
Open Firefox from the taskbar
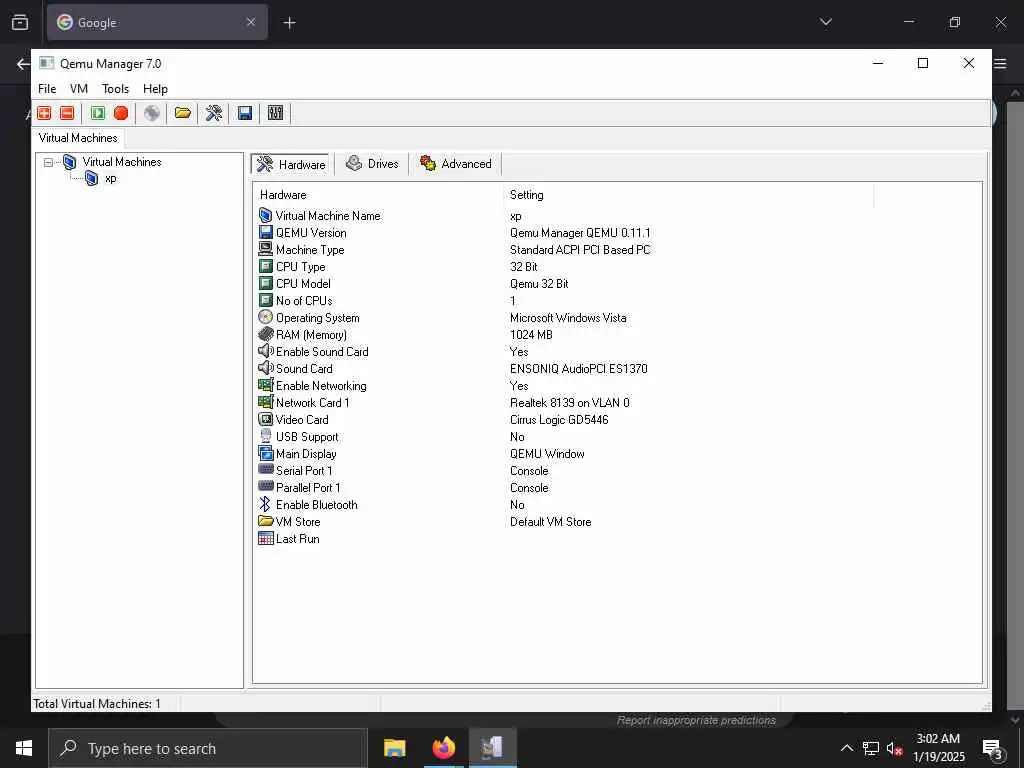(x=443, y=748)
